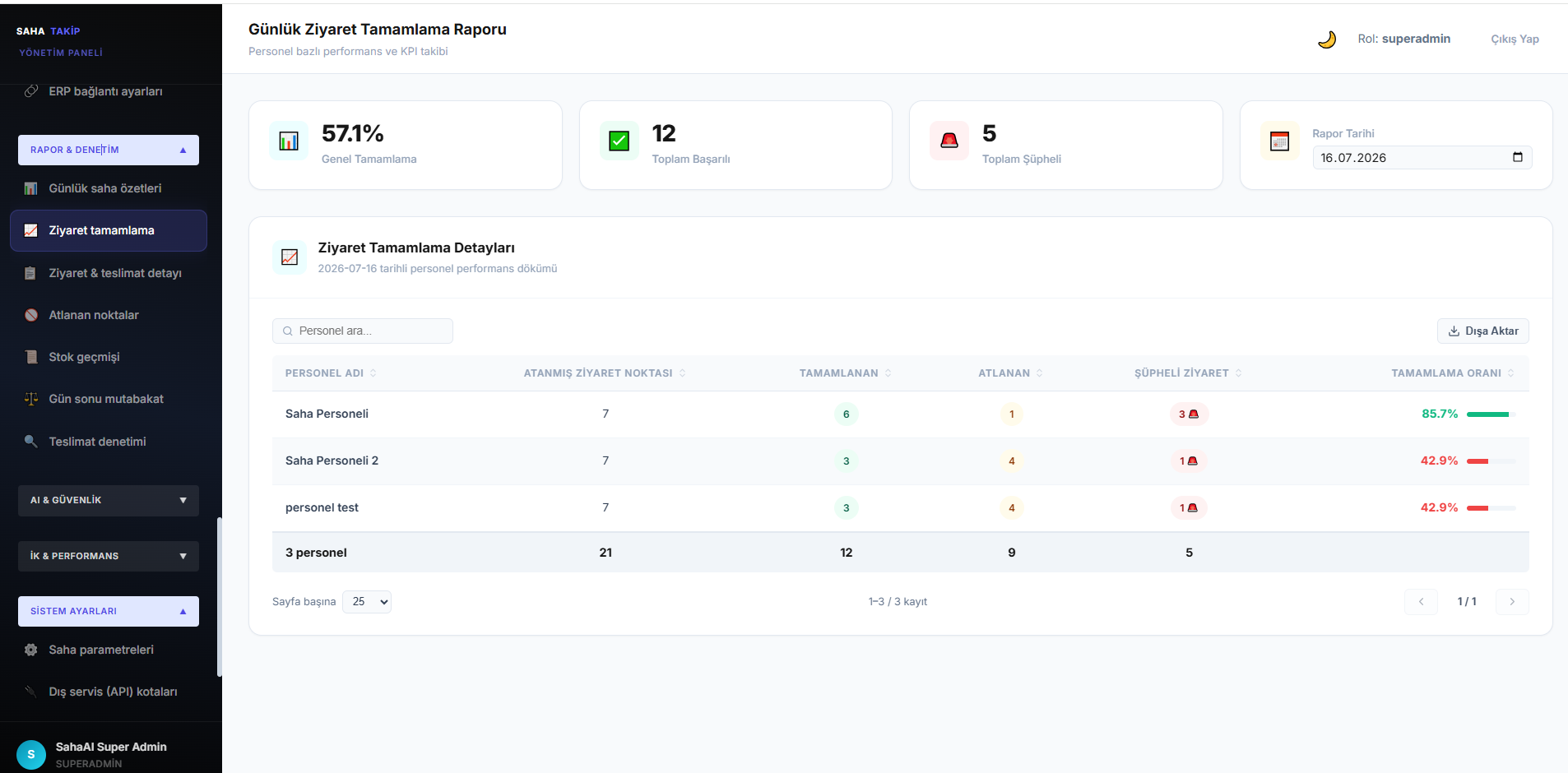Click Saha parametreleri gear icon
Viewport: 1568px width, 773px height.
[x=31, y=650]
